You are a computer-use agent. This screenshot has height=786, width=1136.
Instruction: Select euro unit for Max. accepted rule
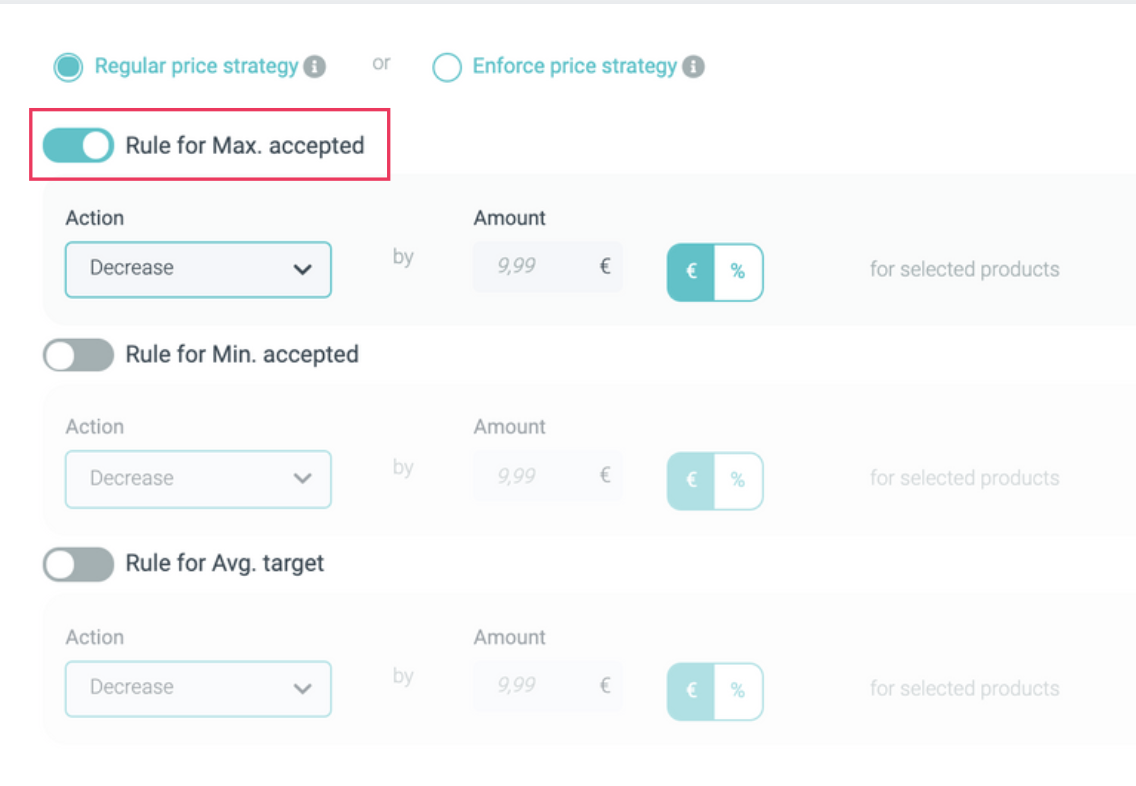point(691,272)
